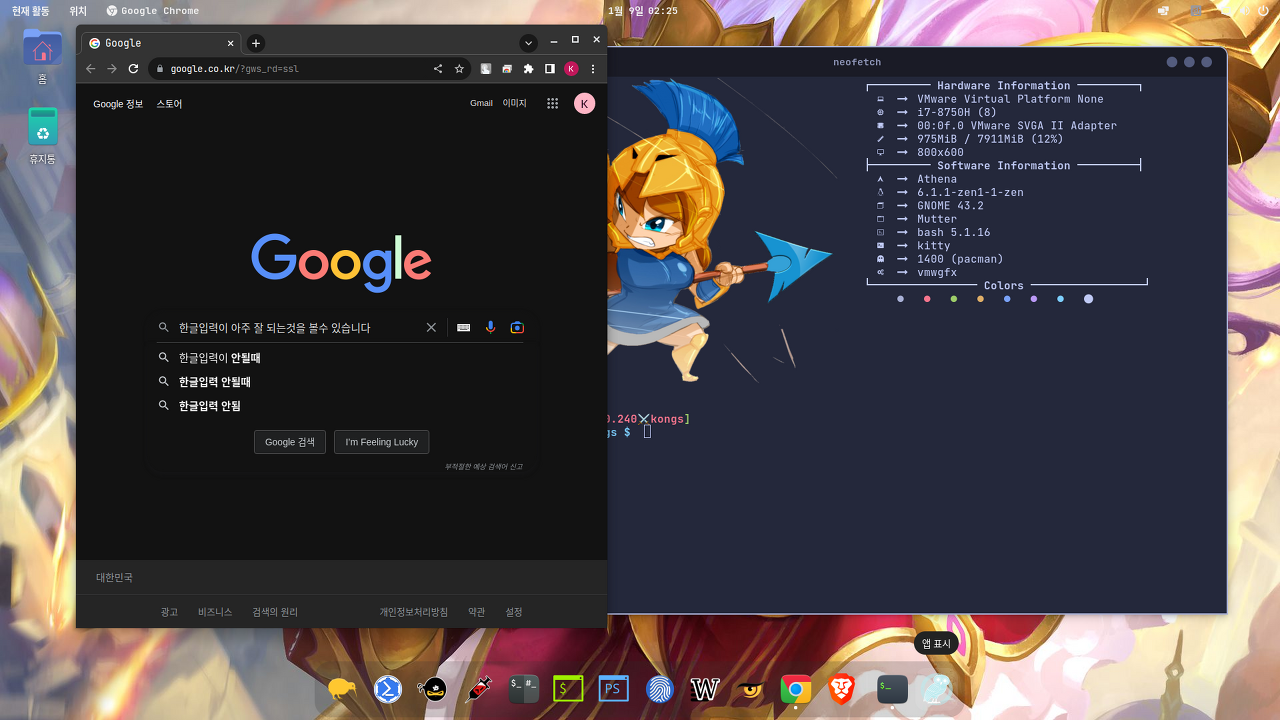Open the trash '휴지통' desktop icon
This screenshot has height=720, width=1280.
(x=42, y=137)
